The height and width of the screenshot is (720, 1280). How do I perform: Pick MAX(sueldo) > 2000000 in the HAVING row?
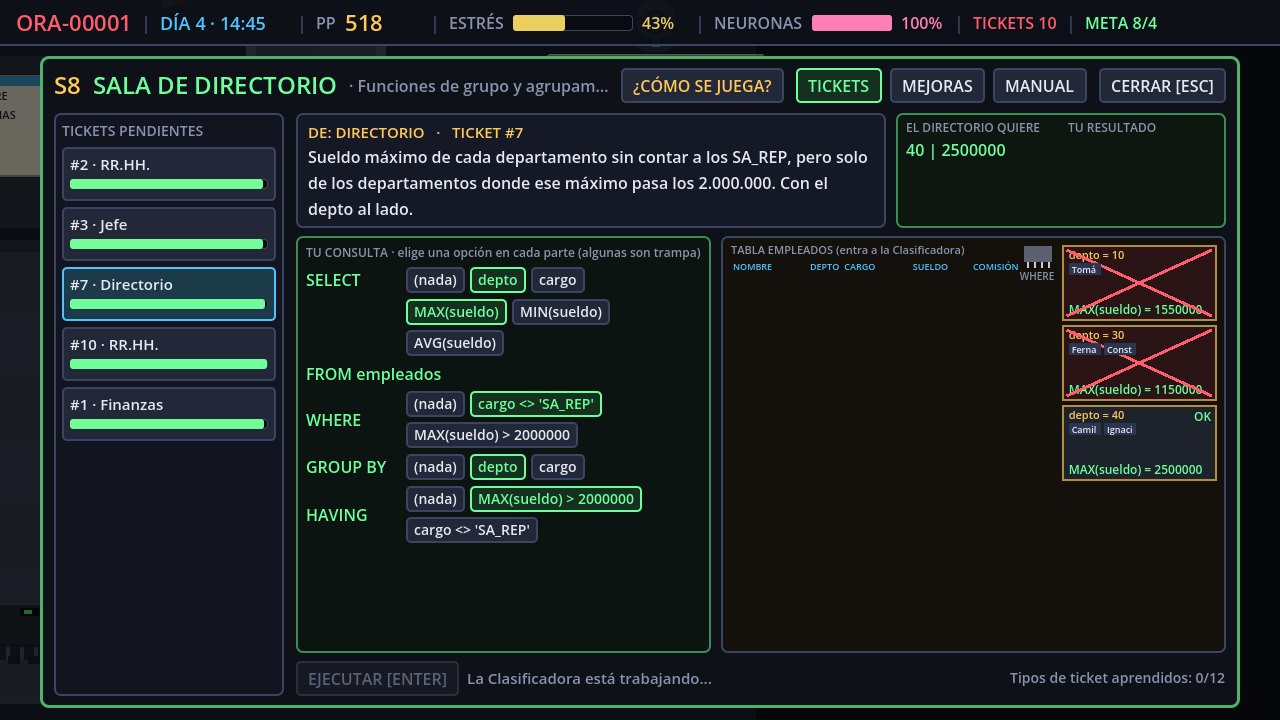(x=556, y=498)
